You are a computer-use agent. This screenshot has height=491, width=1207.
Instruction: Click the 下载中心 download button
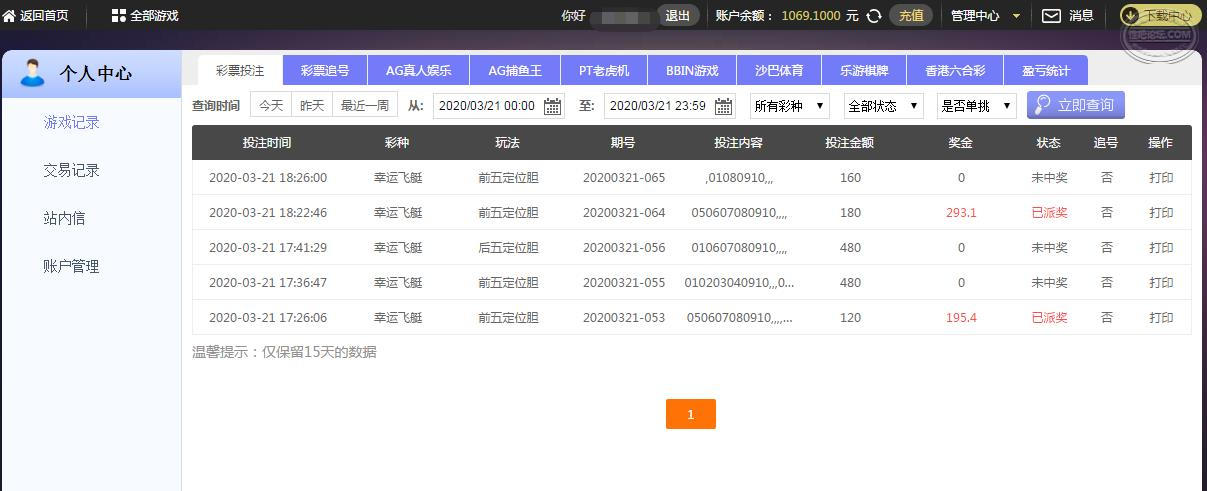coord(1160,16)
